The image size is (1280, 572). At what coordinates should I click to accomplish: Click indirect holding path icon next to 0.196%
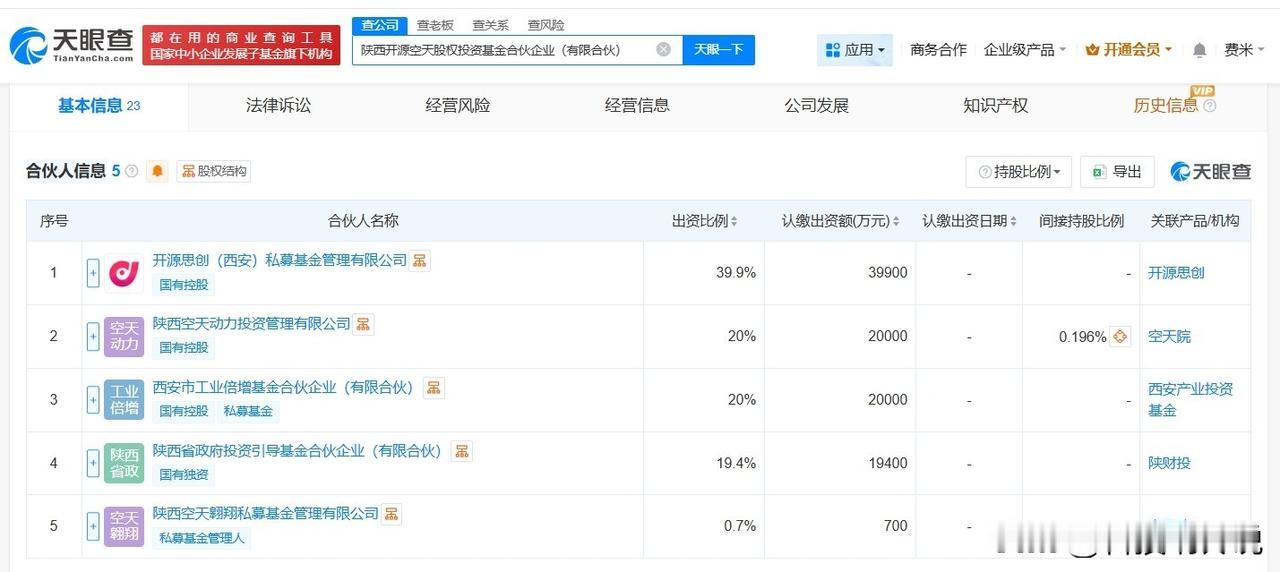tap(1120, 336)
